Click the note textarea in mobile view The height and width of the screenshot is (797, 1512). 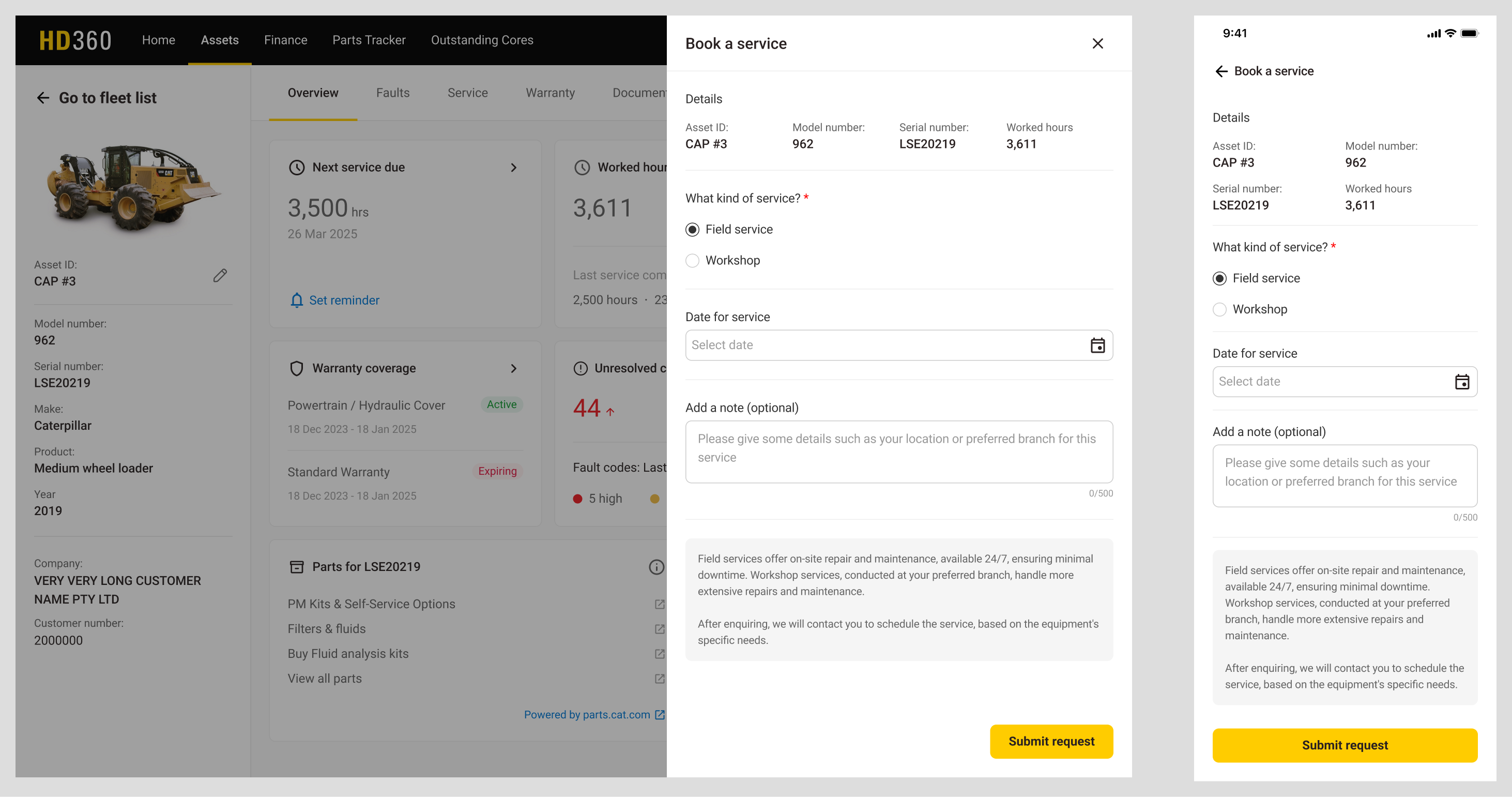[x=1345, y=476]
